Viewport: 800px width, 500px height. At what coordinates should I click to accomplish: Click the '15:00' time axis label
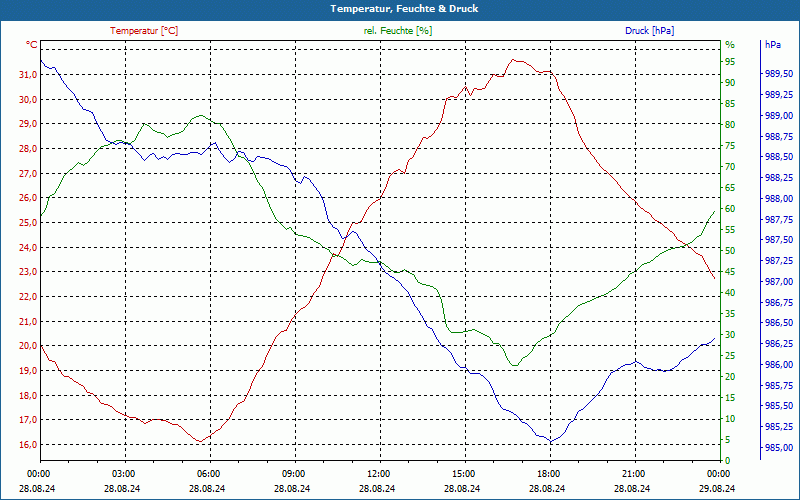(463, 474)
